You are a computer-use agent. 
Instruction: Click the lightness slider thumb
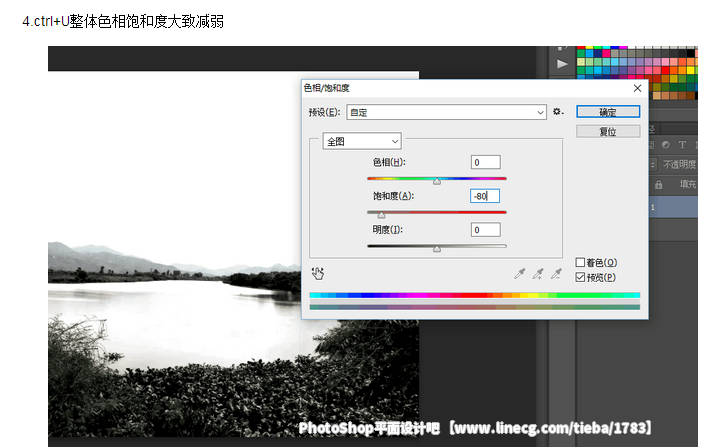pos(437,249)
